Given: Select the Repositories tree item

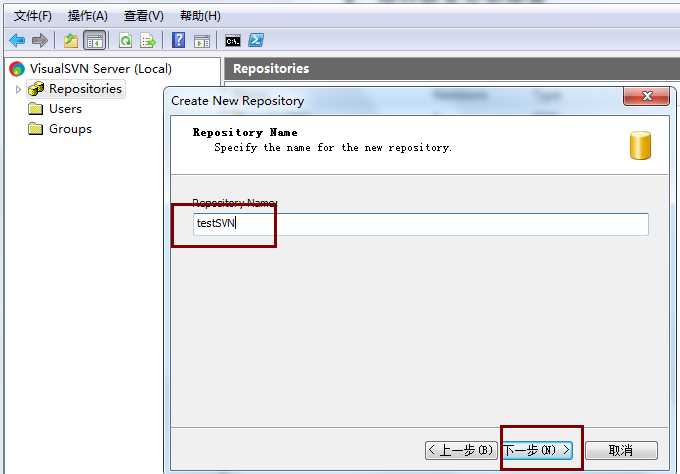Looking at the screenshot, I should (85, 89).
